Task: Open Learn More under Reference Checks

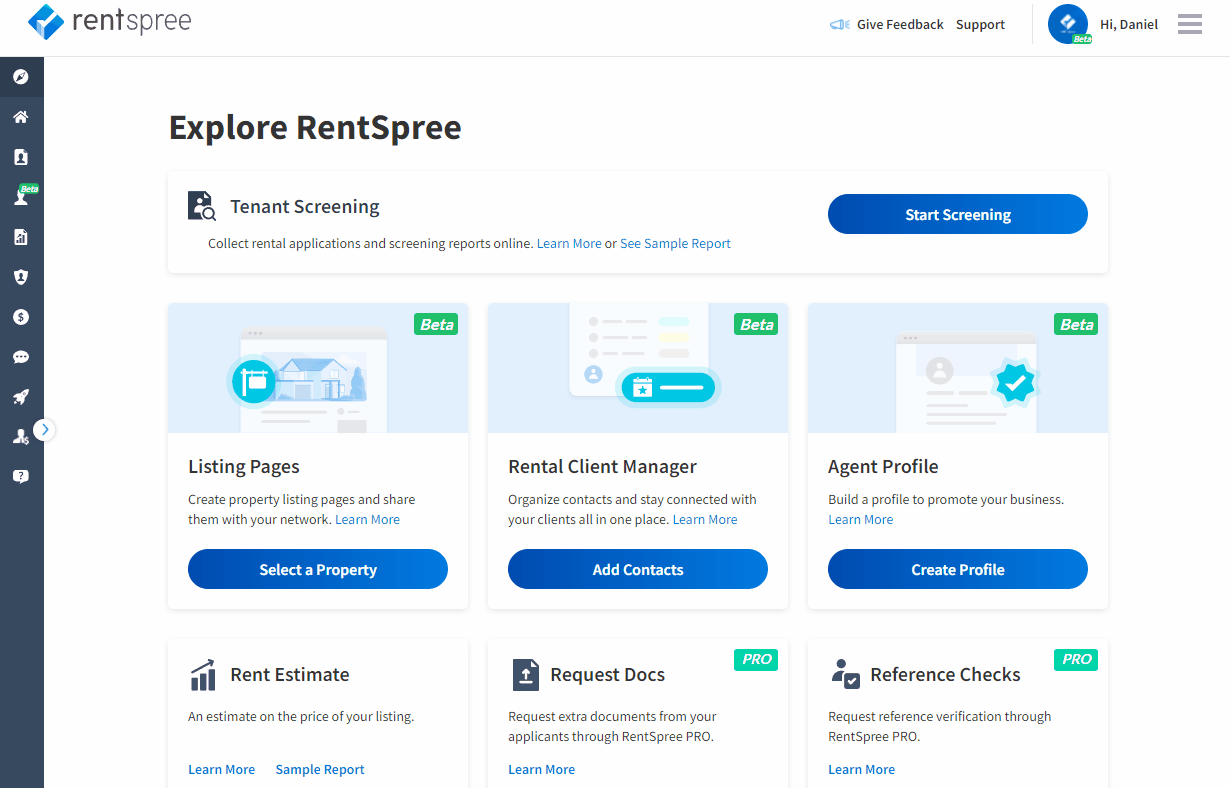Action: 862,770
